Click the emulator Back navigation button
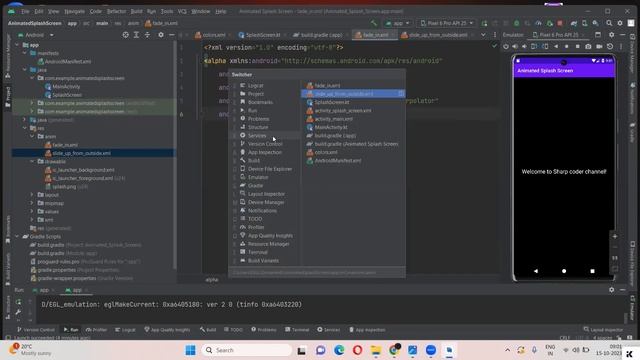 [x=536, y=271]
